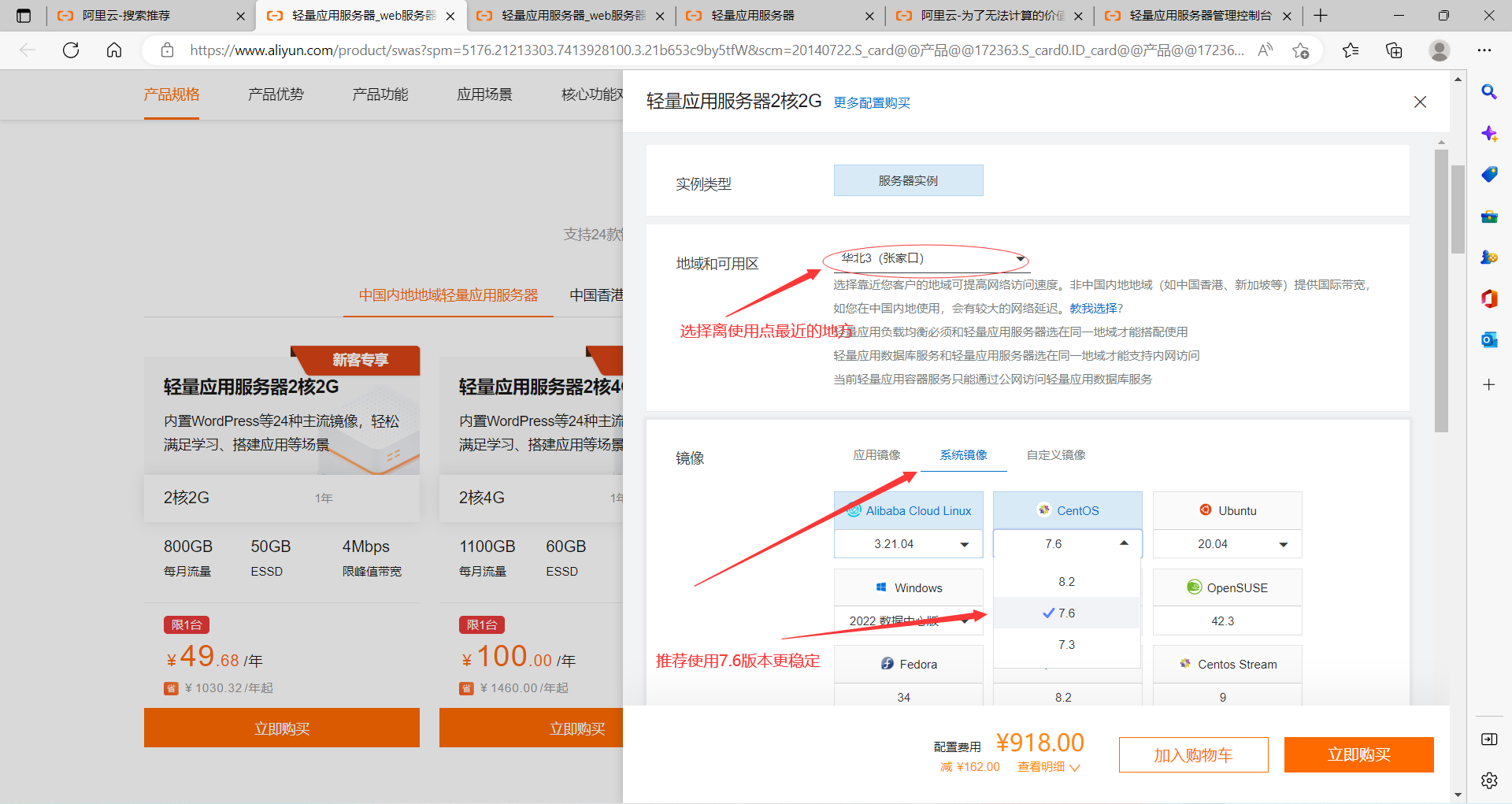Collapse the CentOS 7.6 version dropdown
This screenshot has width=1512, height=804.
1068,544
